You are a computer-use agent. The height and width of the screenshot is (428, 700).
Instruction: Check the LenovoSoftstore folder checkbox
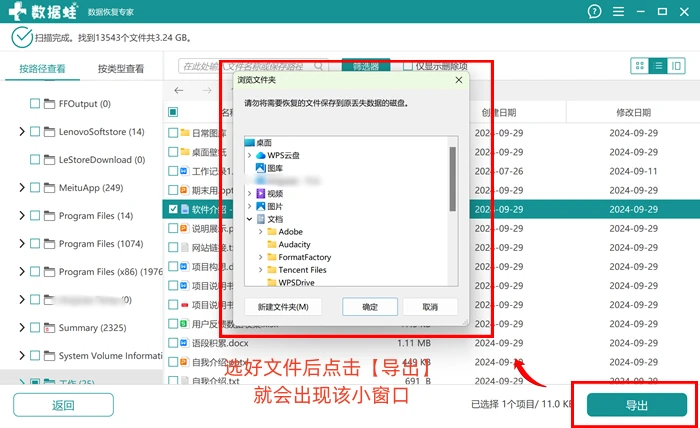pyautogui.click(x=35, y=132)
